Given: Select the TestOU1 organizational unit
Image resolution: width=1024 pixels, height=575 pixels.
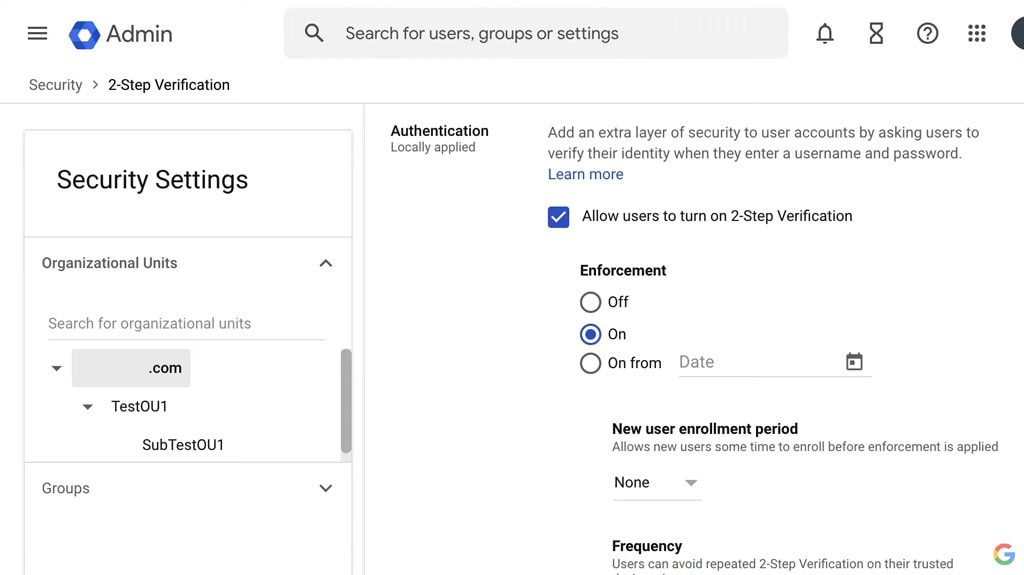Looking at the screenshot, I should click(x=139, y=406).
